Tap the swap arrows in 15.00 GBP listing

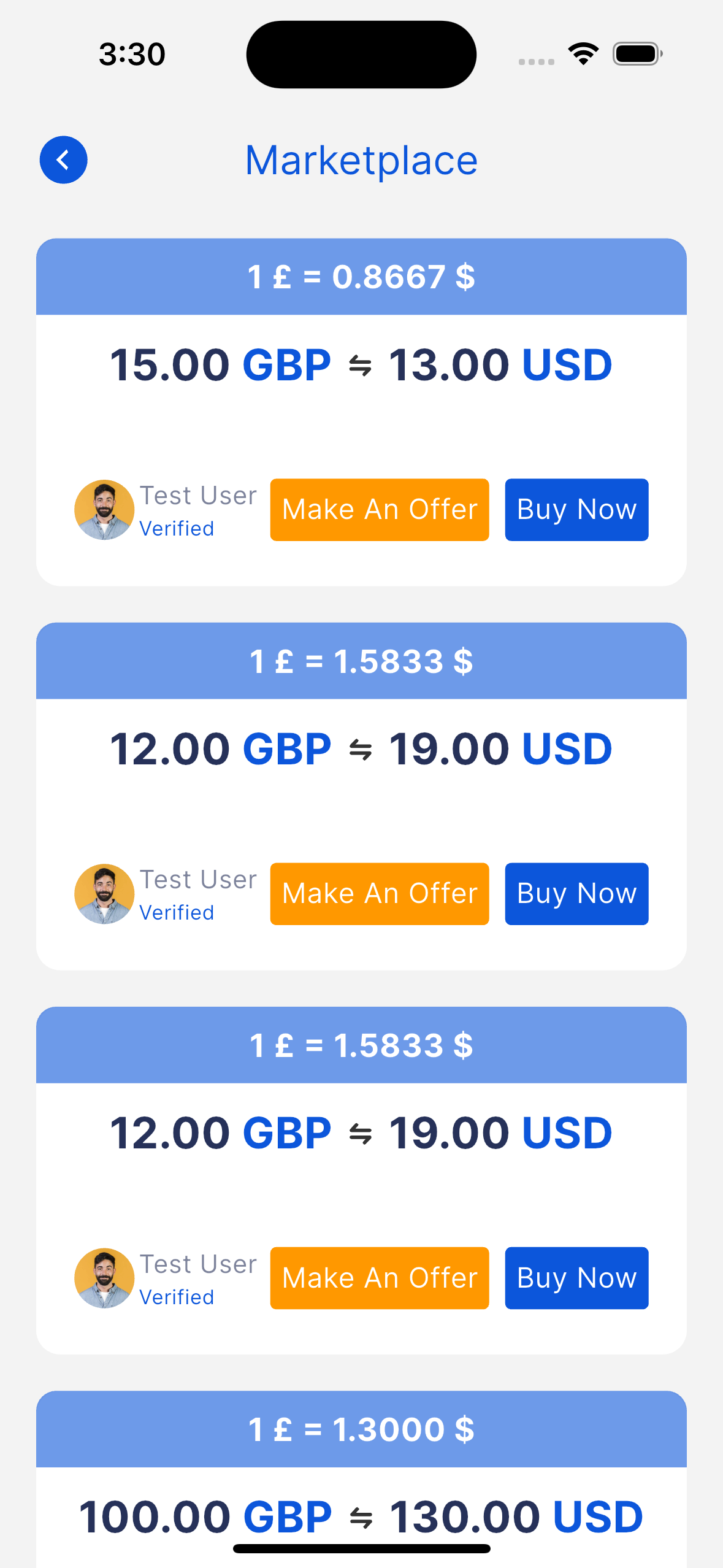pos(360,366)
